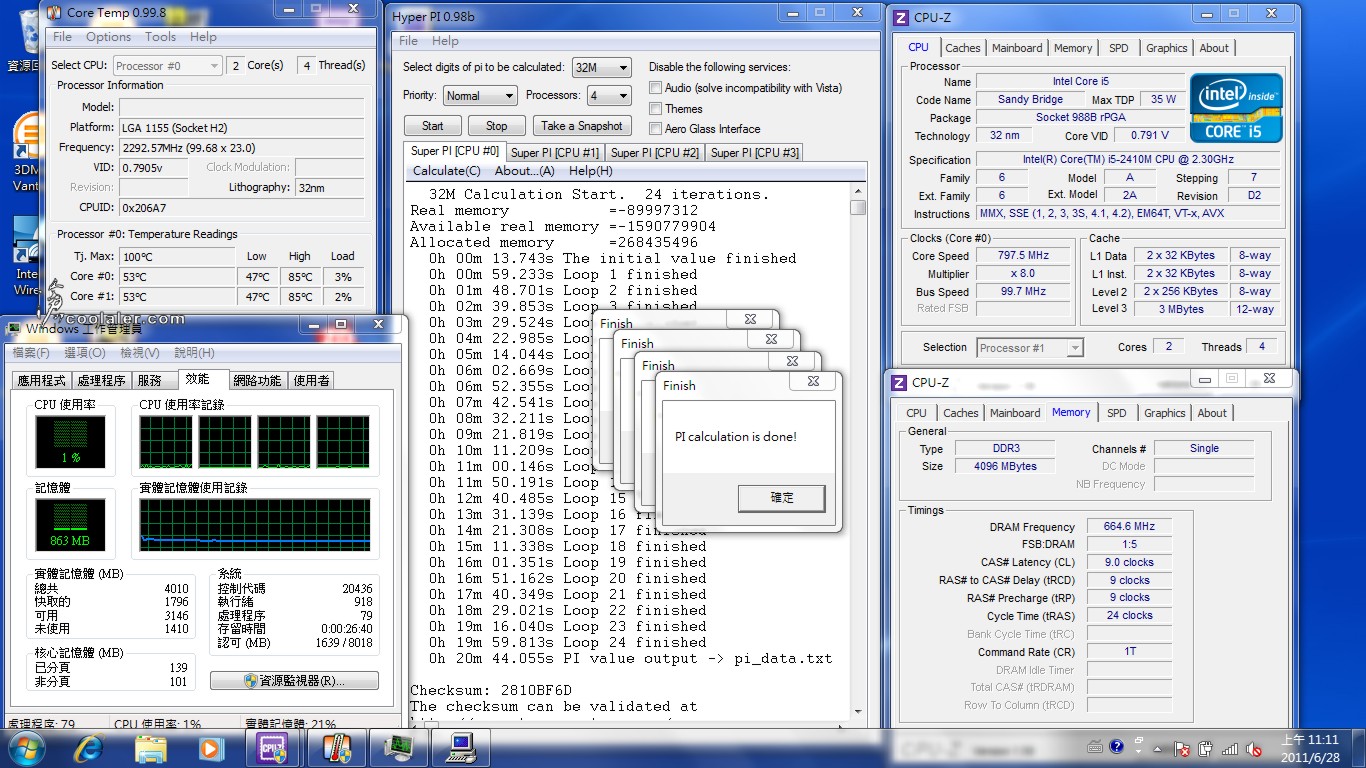The image size is (1366, 768).
Task: Click the Intel Core i5 logo in CPU-Z
Action: click(1236, 107)
